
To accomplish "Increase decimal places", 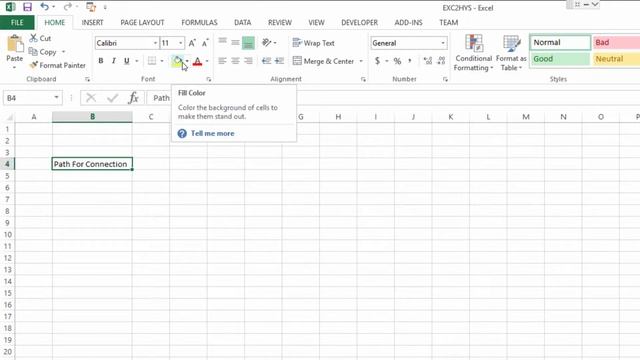I will (428, 61).
